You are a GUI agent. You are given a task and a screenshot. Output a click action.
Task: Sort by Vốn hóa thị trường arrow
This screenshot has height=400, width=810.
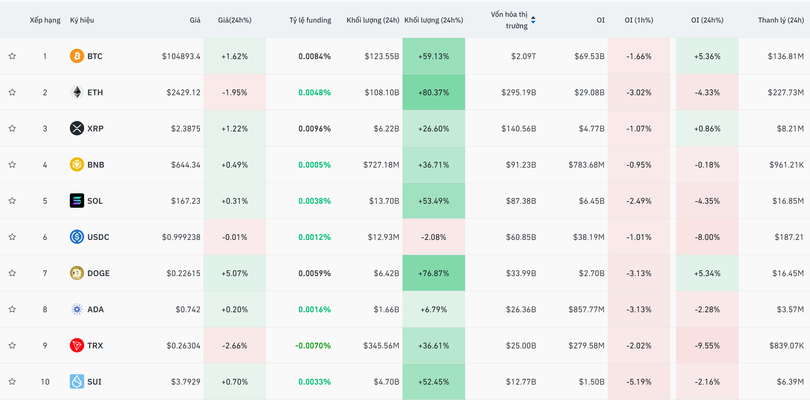[x=532, y=20]
